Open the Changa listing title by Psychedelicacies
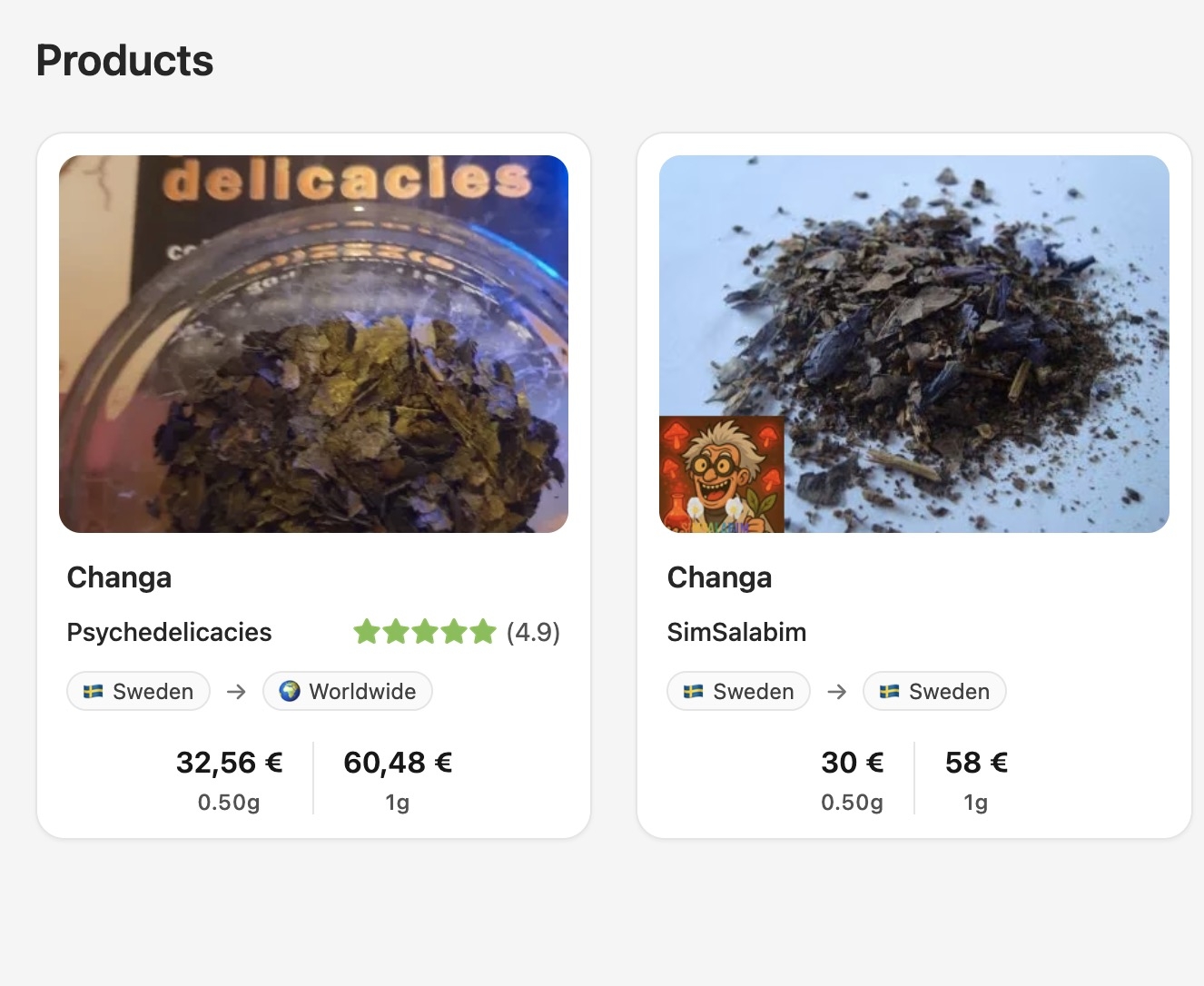Screen dimensions: 1204x986 pyautogui.click(x=119, y=577)
